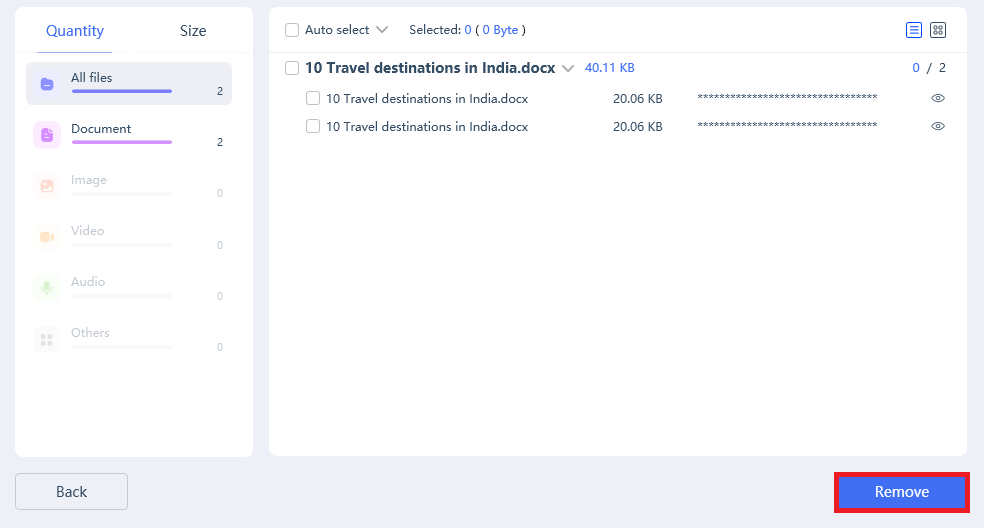Preview second duplicate file with eye icon

point(938,126)
